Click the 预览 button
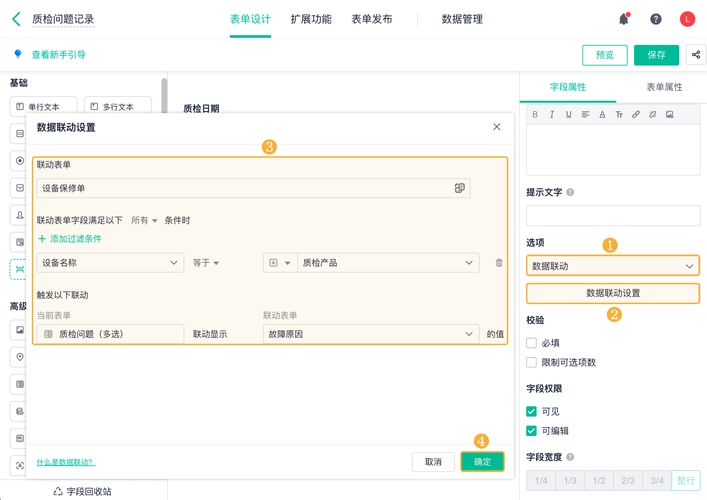The width and height of the screenshot is (707, 500). pyautogui.click(x=605, y=55)
